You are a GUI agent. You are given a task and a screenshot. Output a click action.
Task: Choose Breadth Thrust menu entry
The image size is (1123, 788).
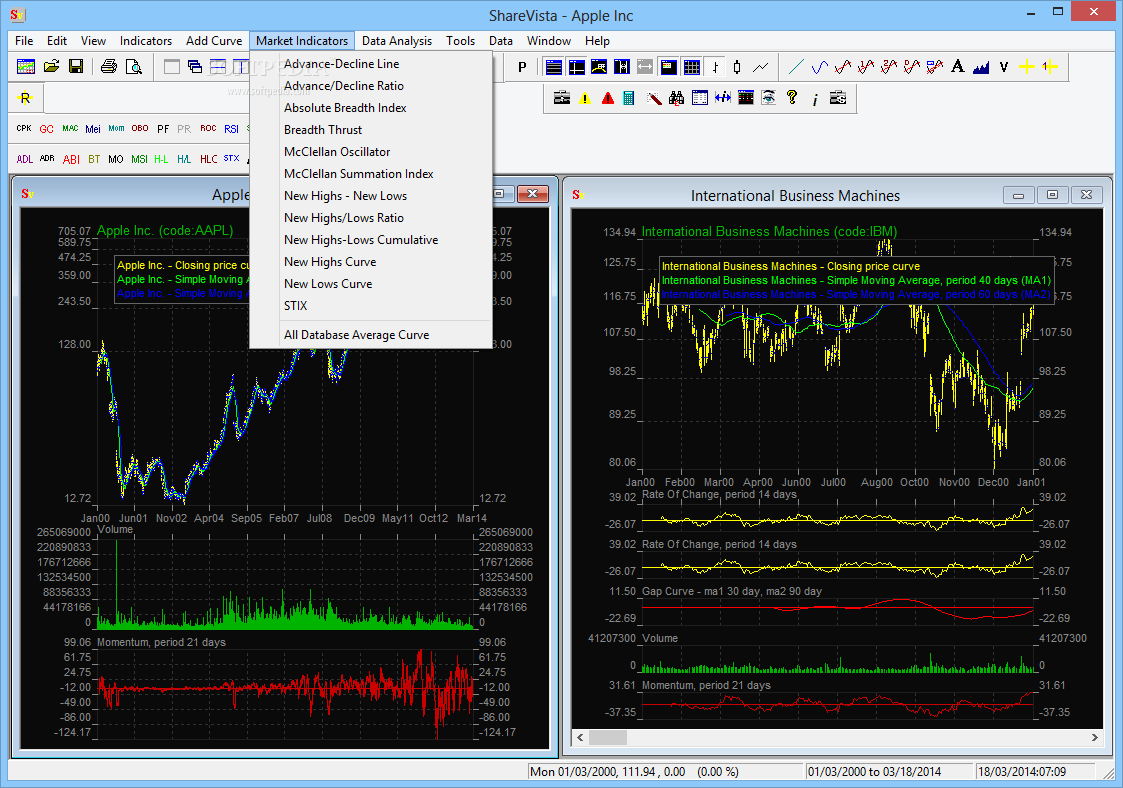pyautogui.click(x=371, y=130)
